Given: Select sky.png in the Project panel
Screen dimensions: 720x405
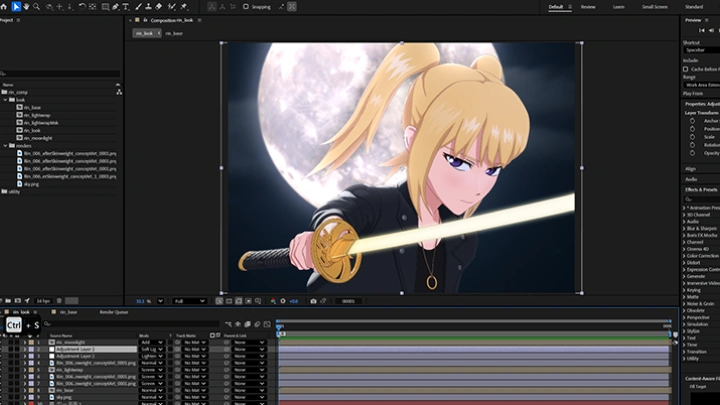Looking at the screenshot, I should coord(31,184).
